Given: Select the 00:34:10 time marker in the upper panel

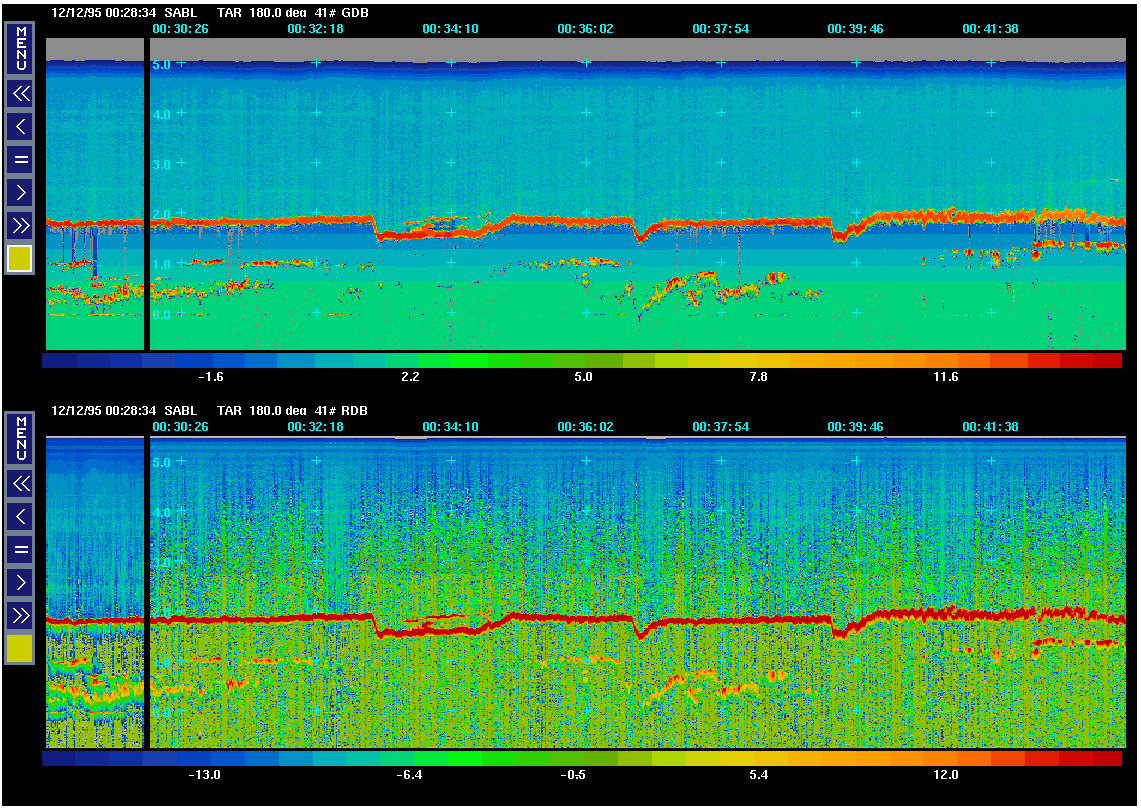Looking at the screenshot, I should (x=450, y=29).
